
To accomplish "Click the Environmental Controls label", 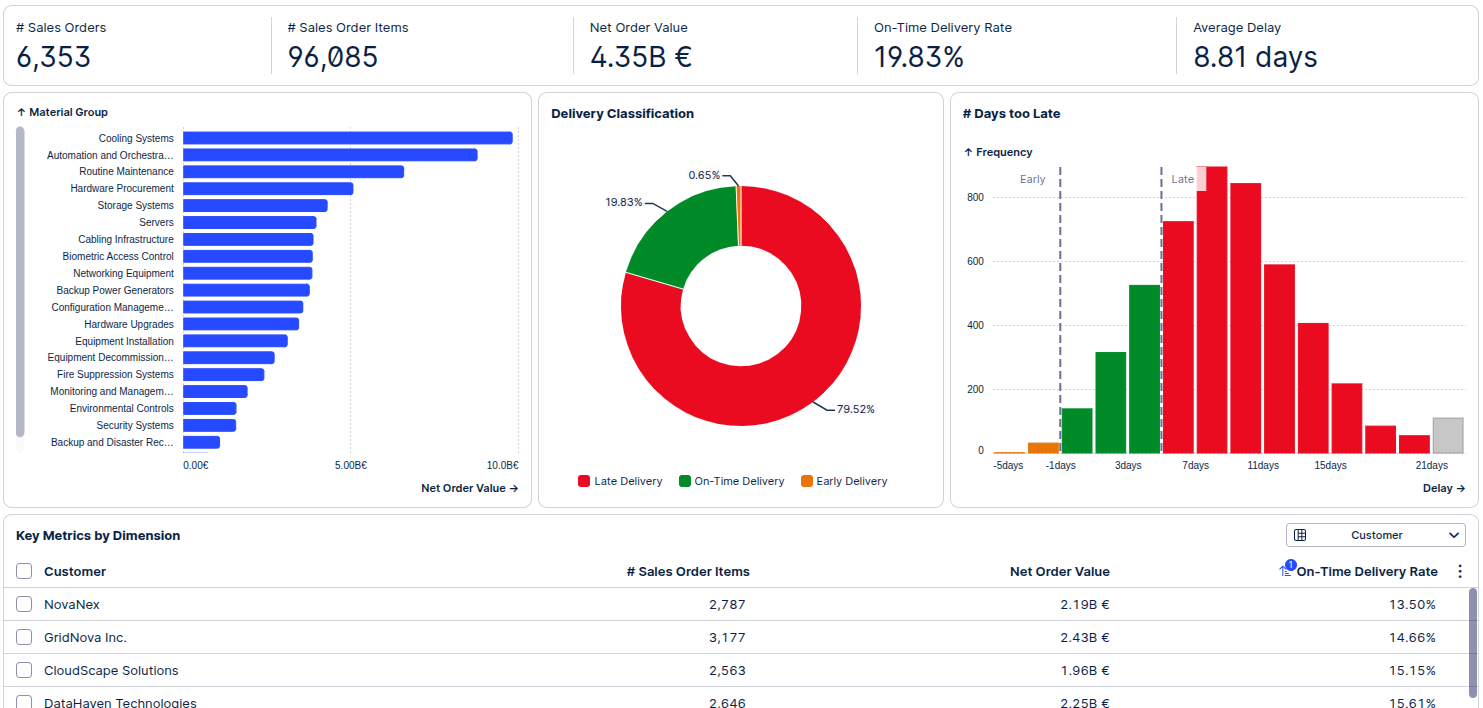I will 122,408.
